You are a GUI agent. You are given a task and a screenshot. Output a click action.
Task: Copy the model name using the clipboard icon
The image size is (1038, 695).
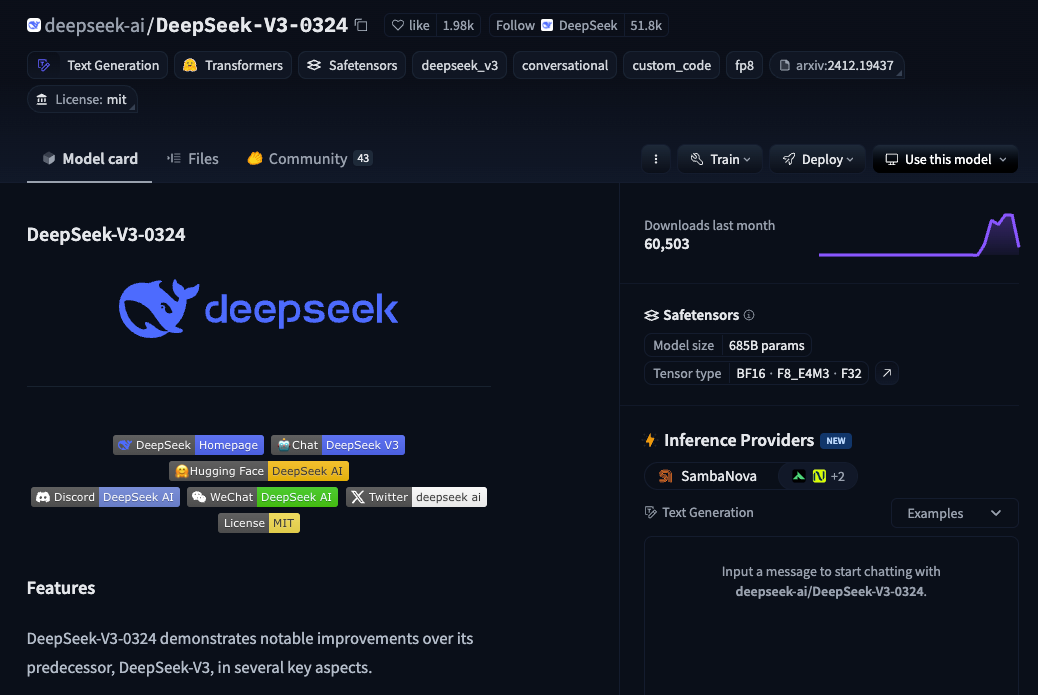360,25
